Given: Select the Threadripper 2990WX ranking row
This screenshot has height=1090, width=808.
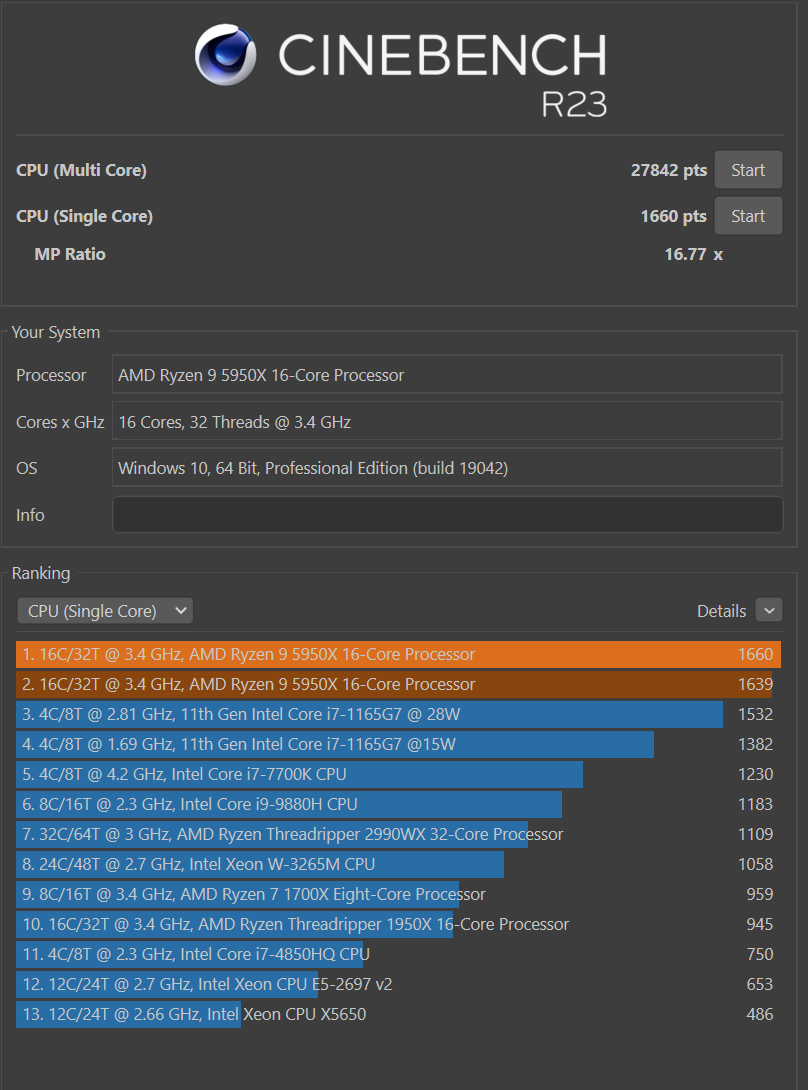Looking at the screenshot, I should pyautogui.click(x=398, y=833).
